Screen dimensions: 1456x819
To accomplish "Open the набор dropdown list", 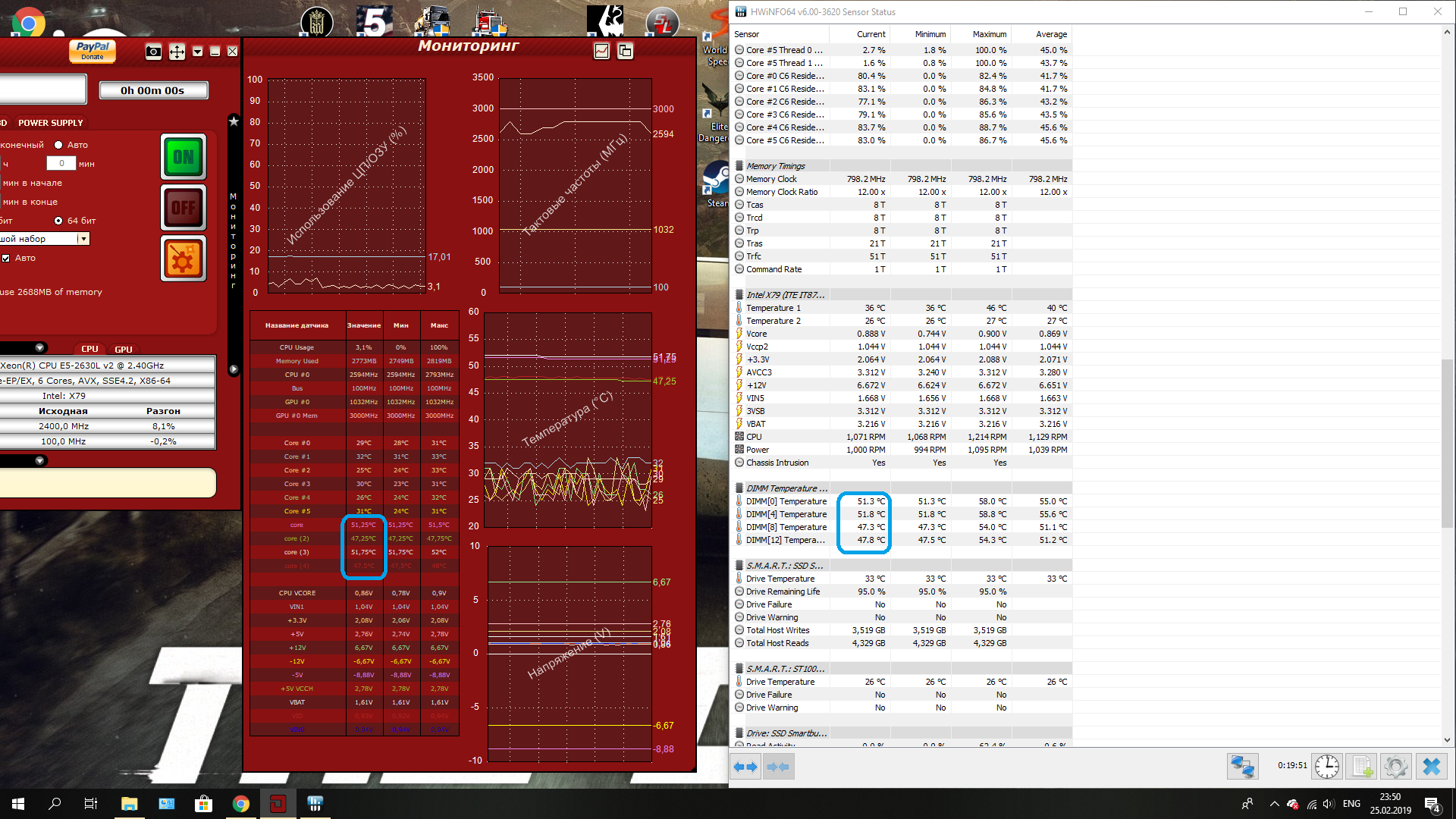I will [x=83, y=239].
